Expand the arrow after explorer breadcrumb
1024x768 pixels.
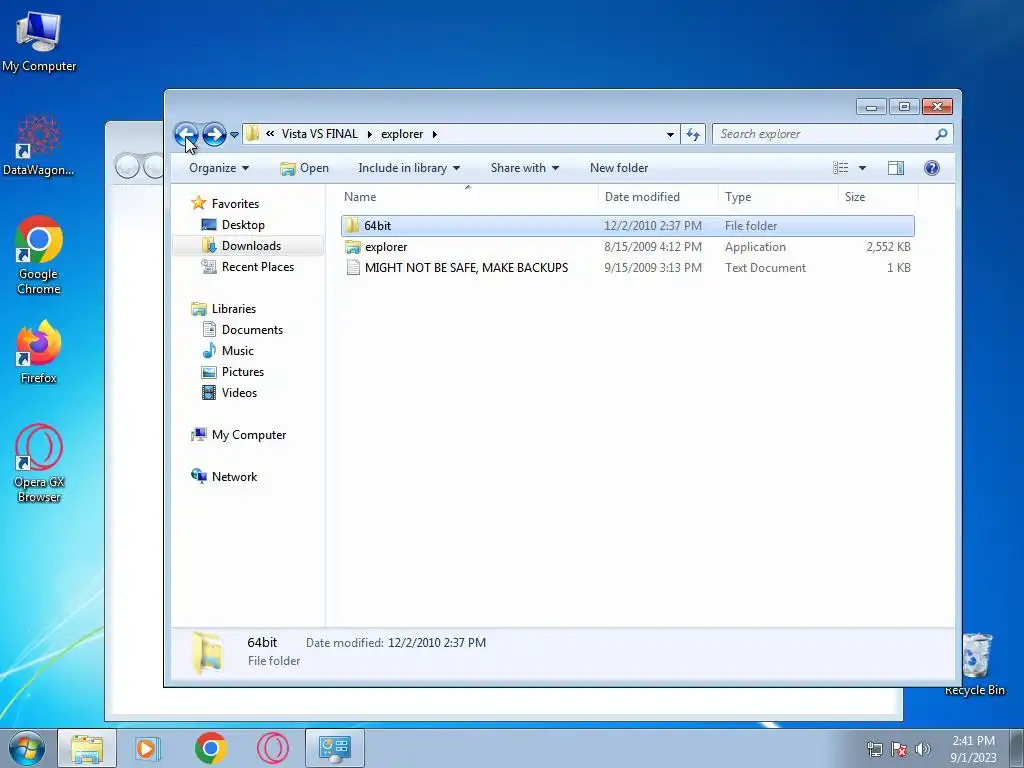tap(434, 134)
